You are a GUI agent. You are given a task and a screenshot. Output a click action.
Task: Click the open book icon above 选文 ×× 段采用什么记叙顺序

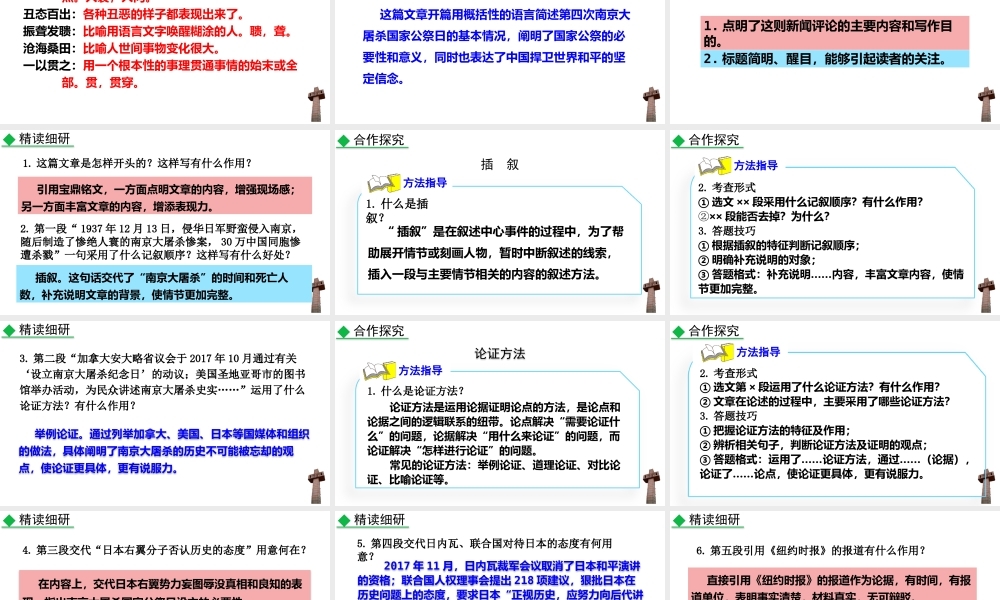pyautogui.click(x=714, y=166)
